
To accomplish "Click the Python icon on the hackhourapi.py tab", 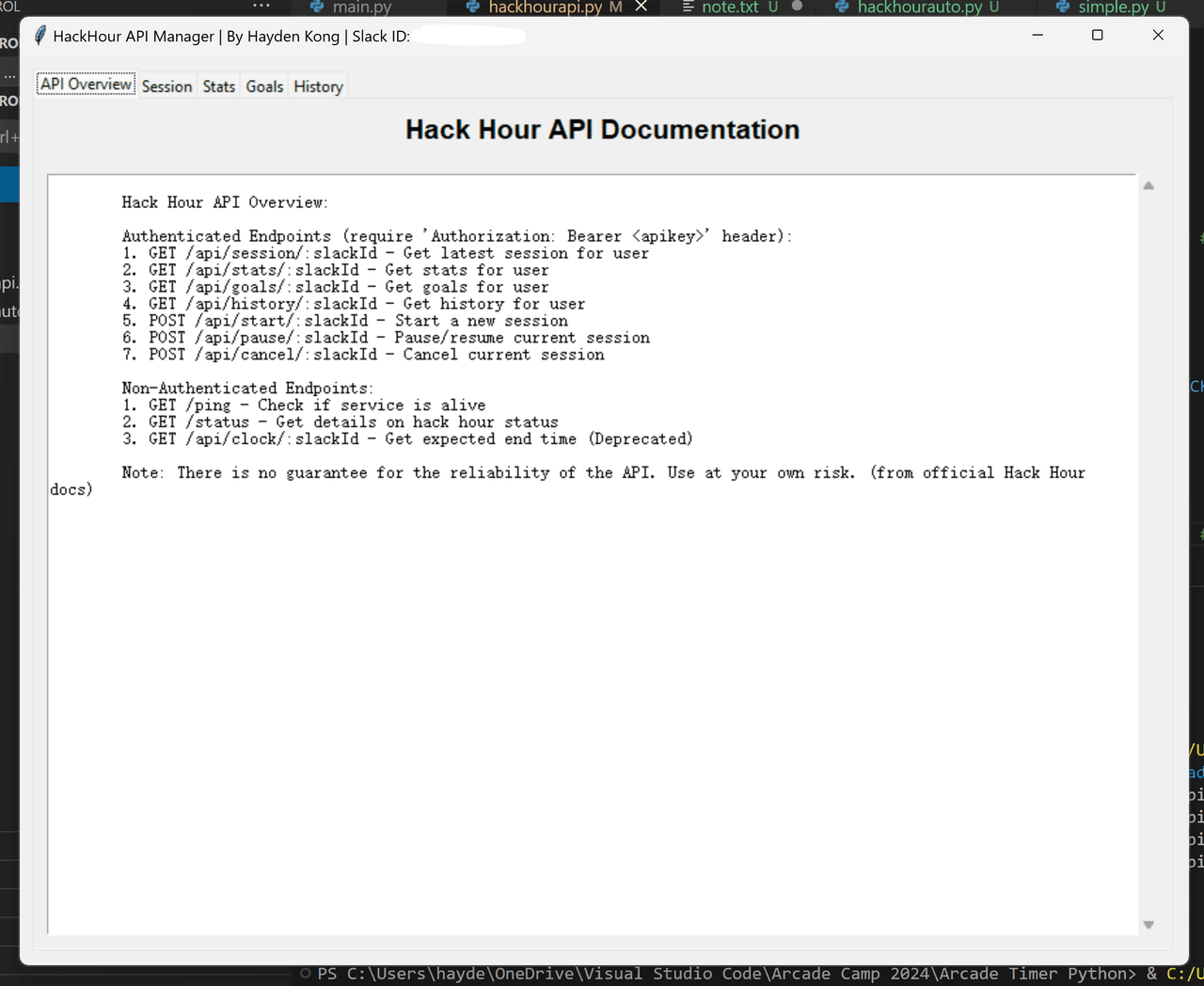I will [473, 8].
